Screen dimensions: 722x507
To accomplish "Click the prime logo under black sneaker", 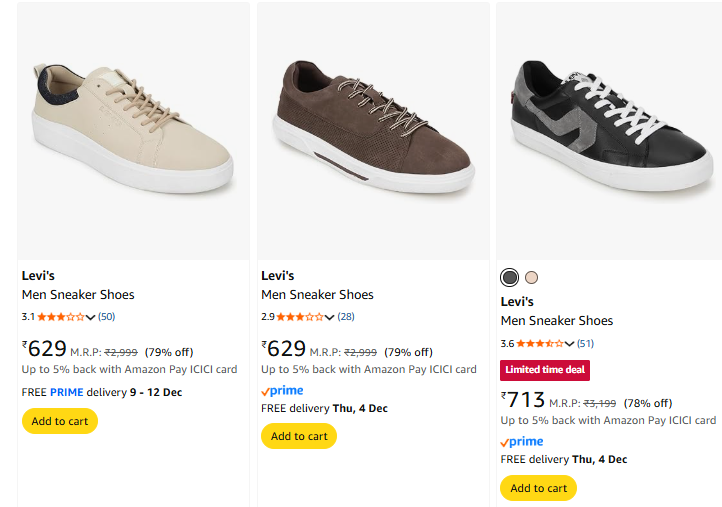I will (x=522, y=441).
